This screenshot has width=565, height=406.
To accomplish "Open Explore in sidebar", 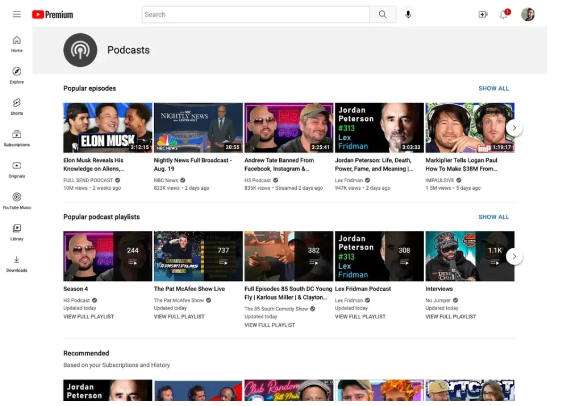I will coord(17,76).
